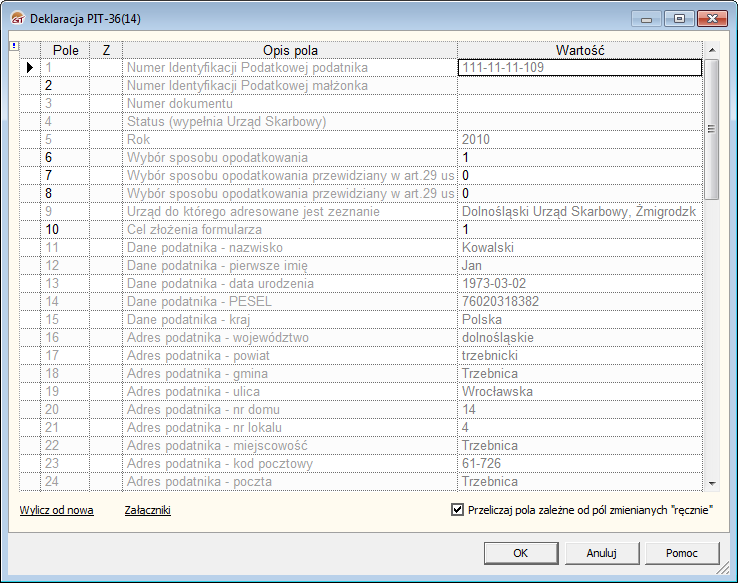This screenshot has height=583, width=738.
Task: Click the scrollbar up arrow
Action: 711,49
